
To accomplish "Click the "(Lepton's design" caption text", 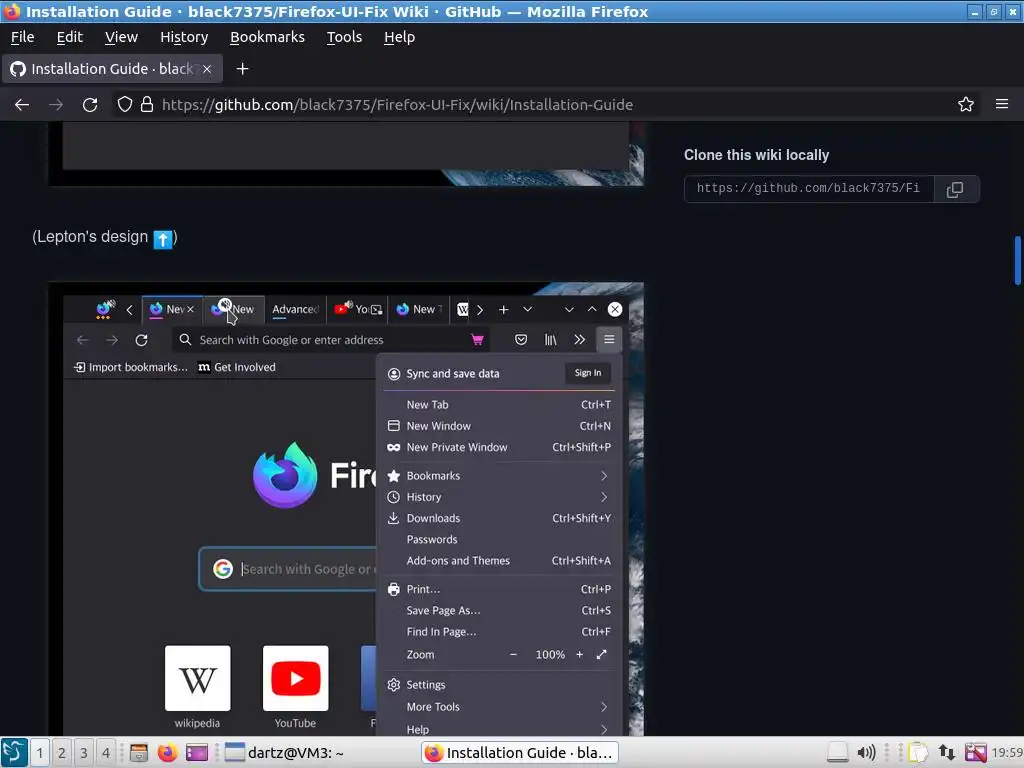I will (x=90, y=237).
